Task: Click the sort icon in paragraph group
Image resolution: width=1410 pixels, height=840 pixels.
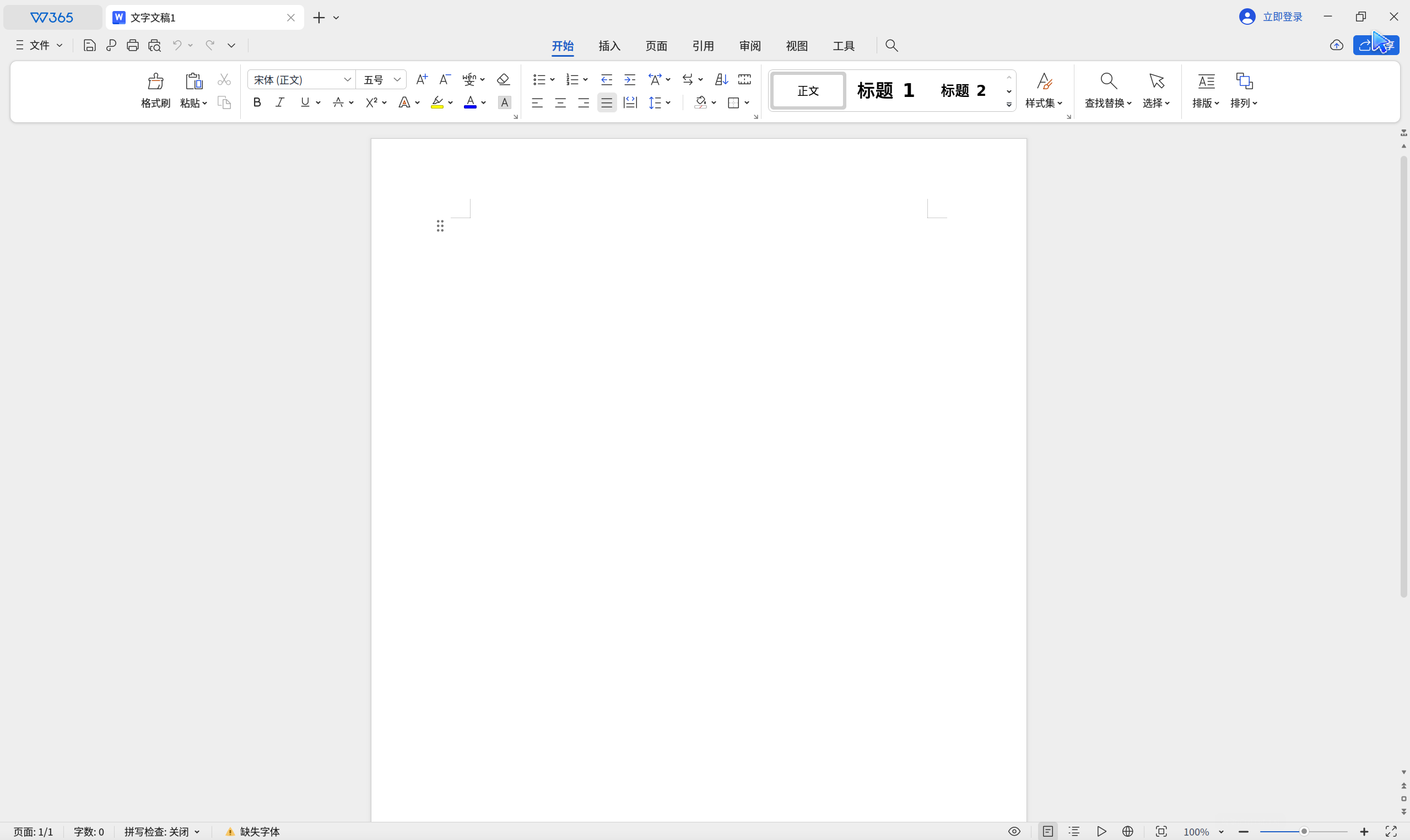Action: pos(721,79)
